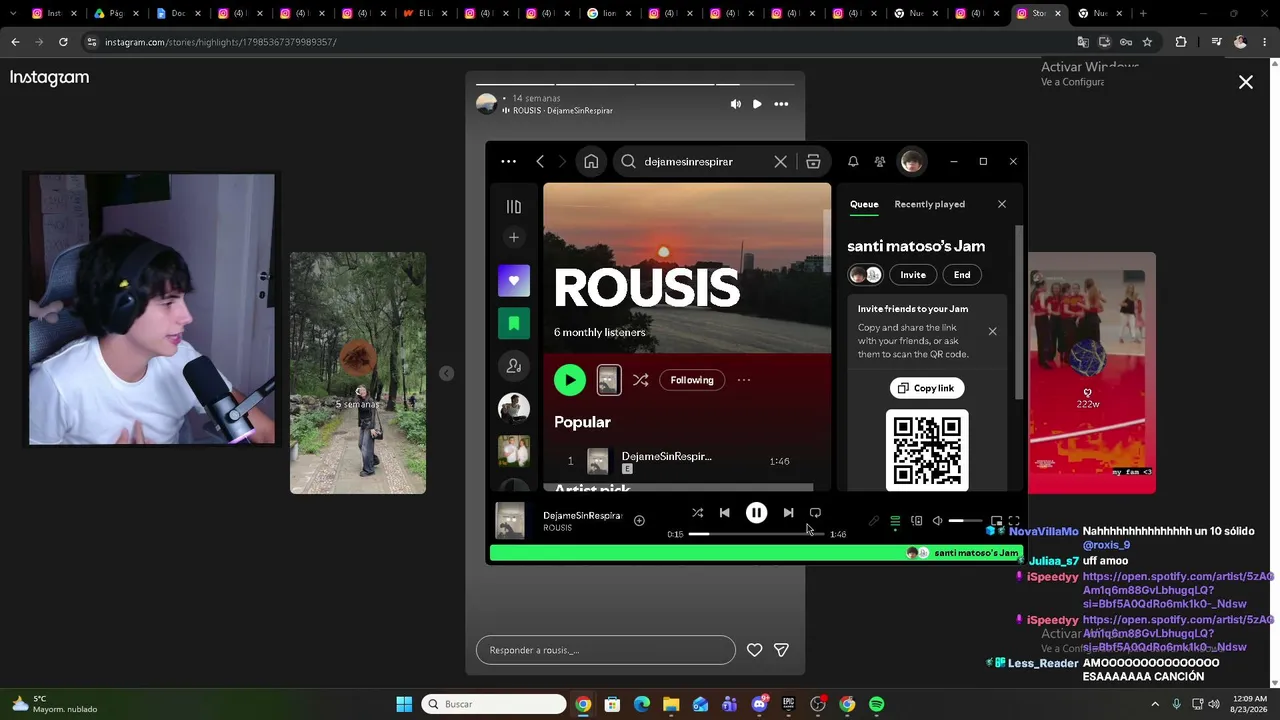The width and height of the screenshot is (1280, 720).
Task: Open Spotify Home via the house icon
Action: [x=591, y=161]
